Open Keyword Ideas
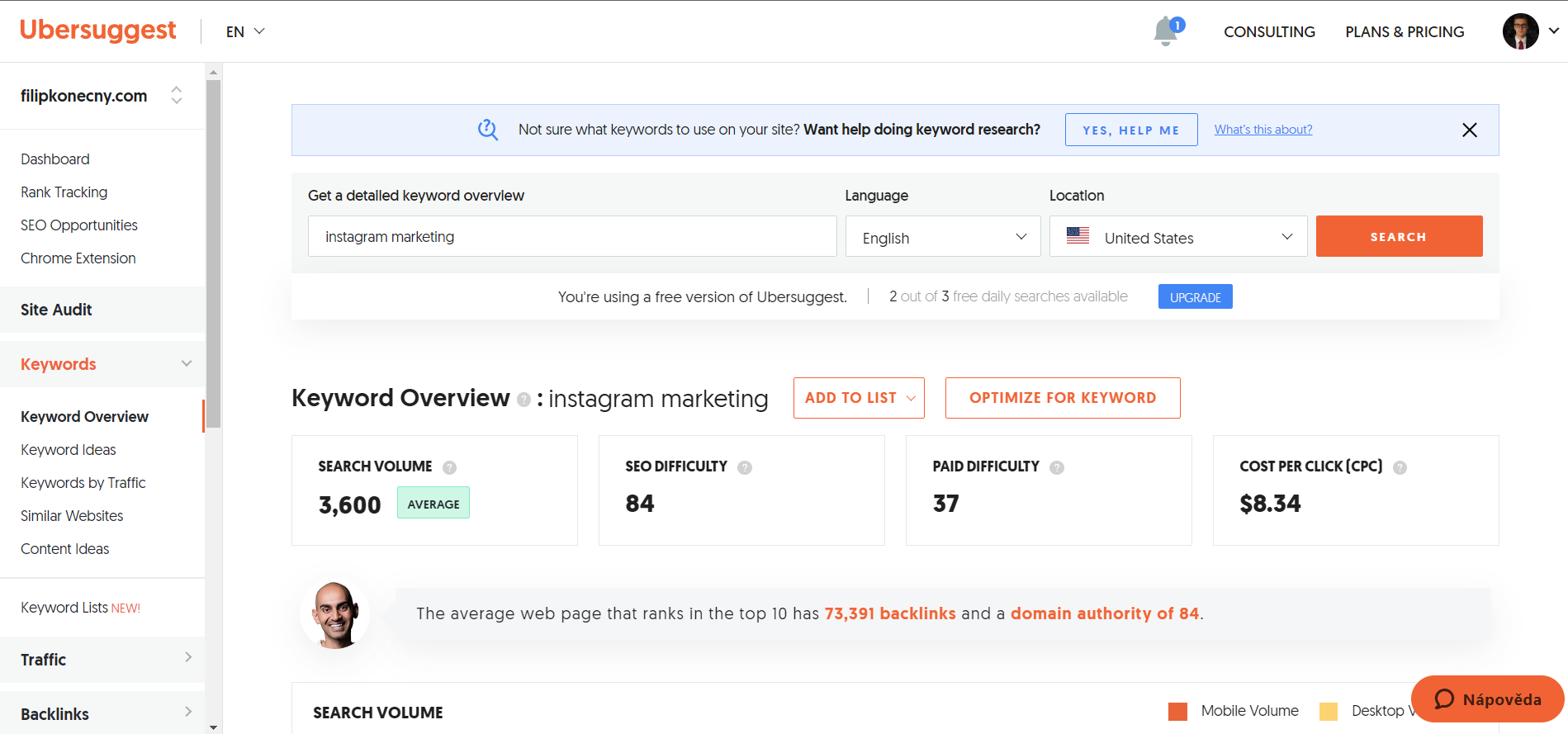The width and height of the screenshot is (1568, 734). (69, 450)
